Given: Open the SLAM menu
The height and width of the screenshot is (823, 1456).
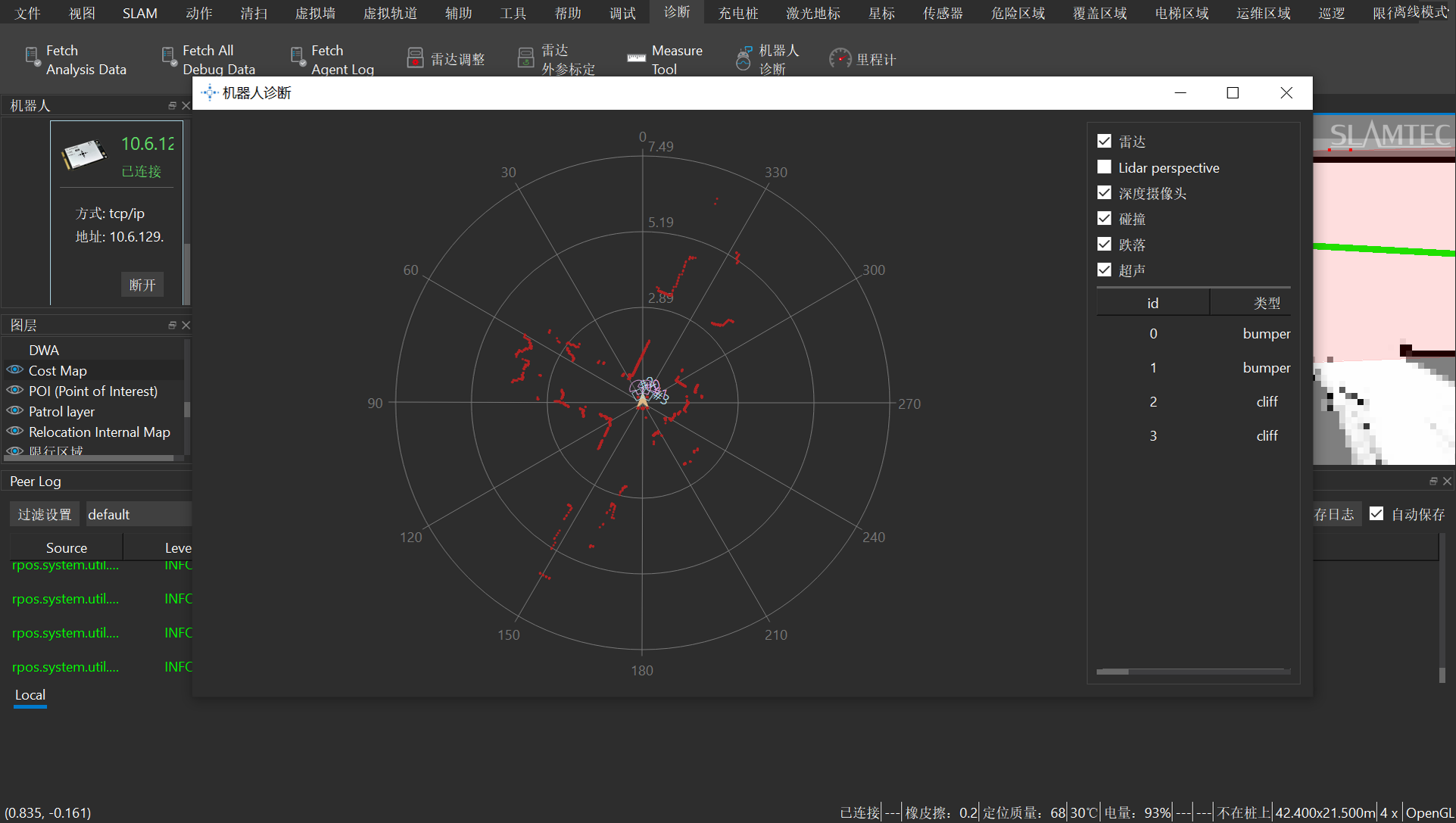Looking at the screenshot, I should pyautogui.click(x=139, y=13).
